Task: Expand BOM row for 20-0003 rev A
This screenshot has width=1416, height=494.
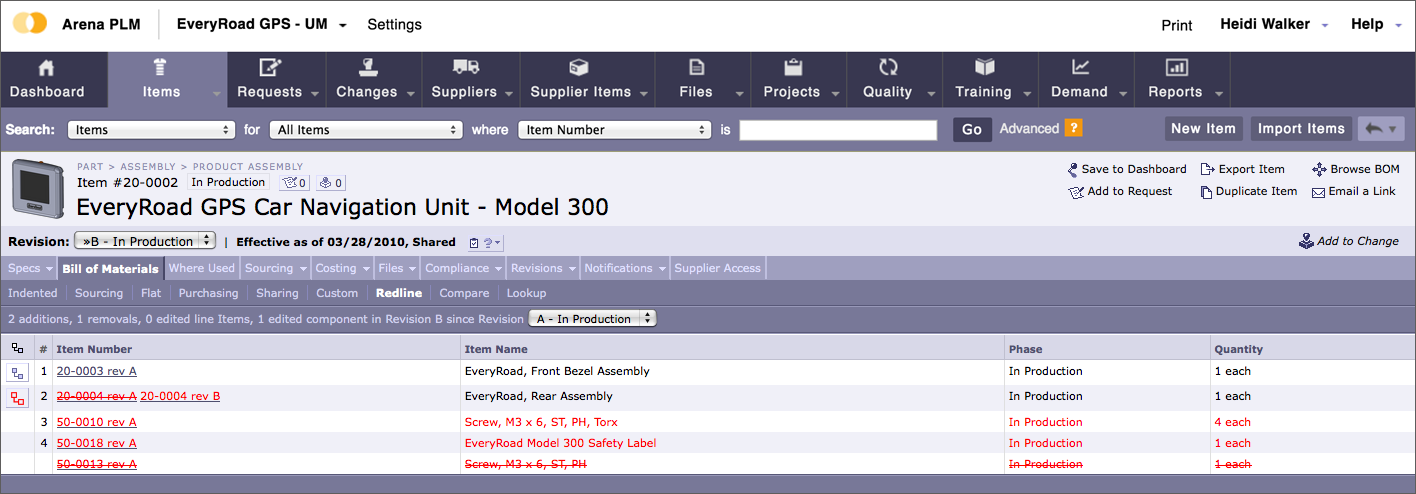Action: click(x=18, y=373)
